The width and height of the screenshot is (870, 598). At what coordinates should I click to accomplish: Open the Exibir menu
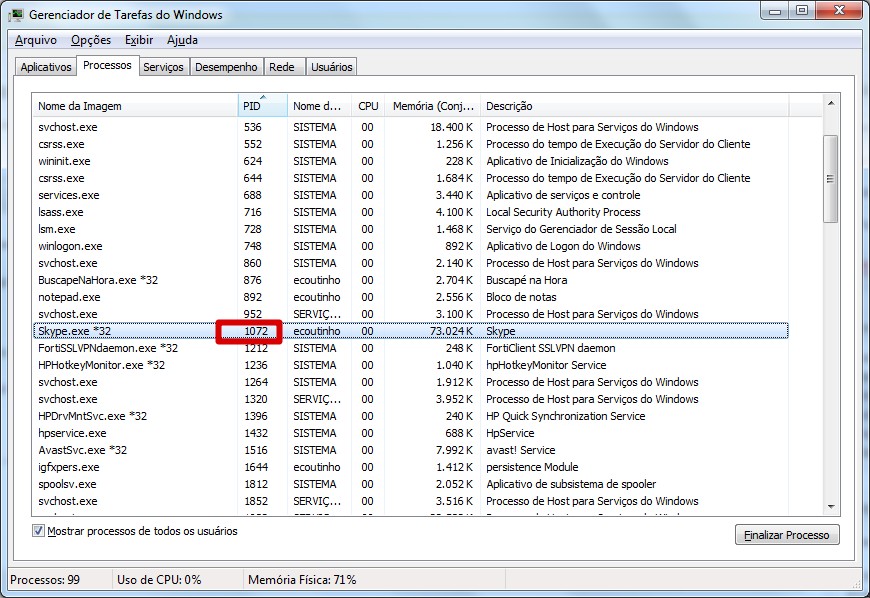(x=139, y=40)
